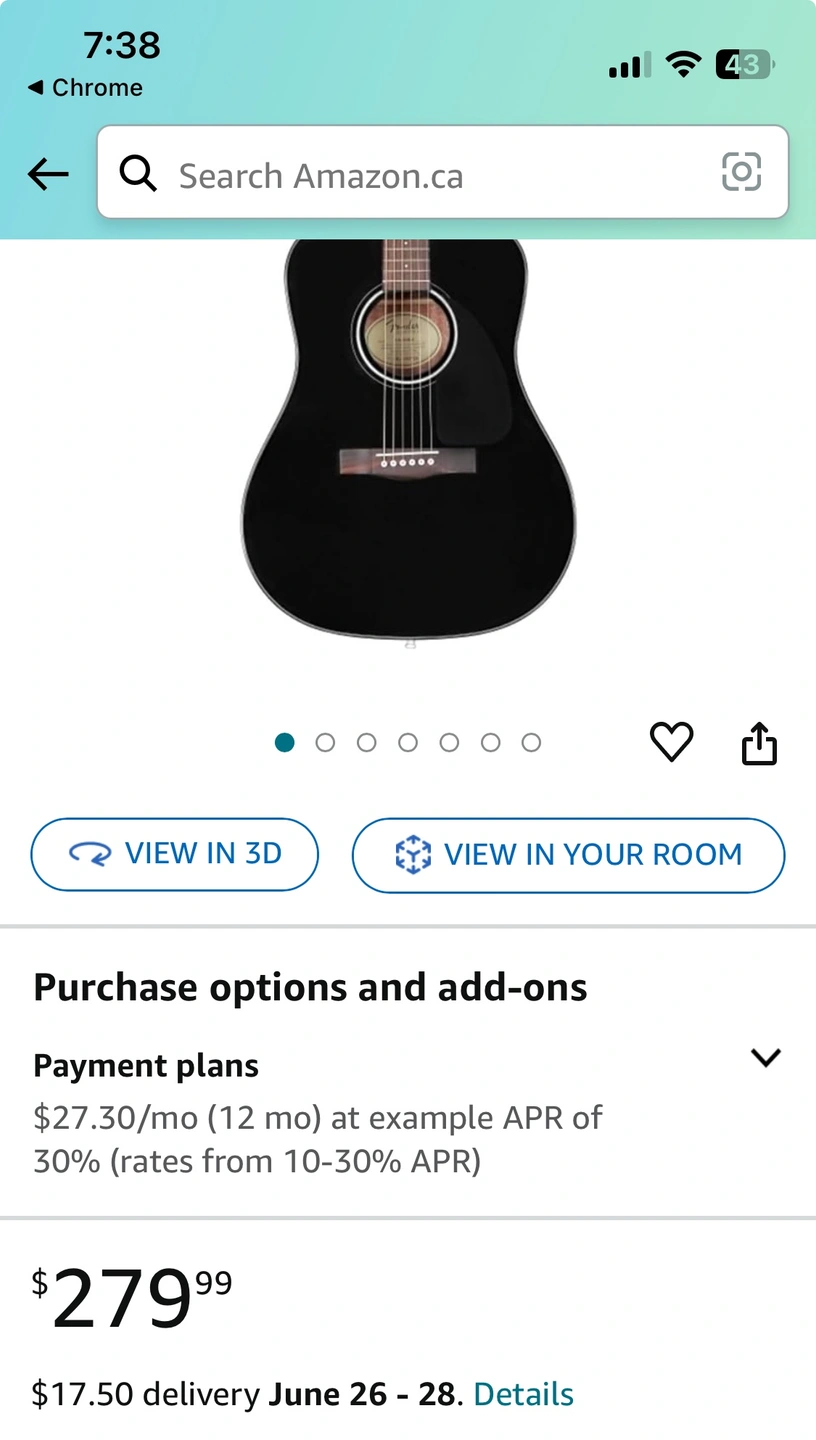Return to Chrome via back indicator
The height and width of the screenshot is (1440, 816).
(85, 88)
